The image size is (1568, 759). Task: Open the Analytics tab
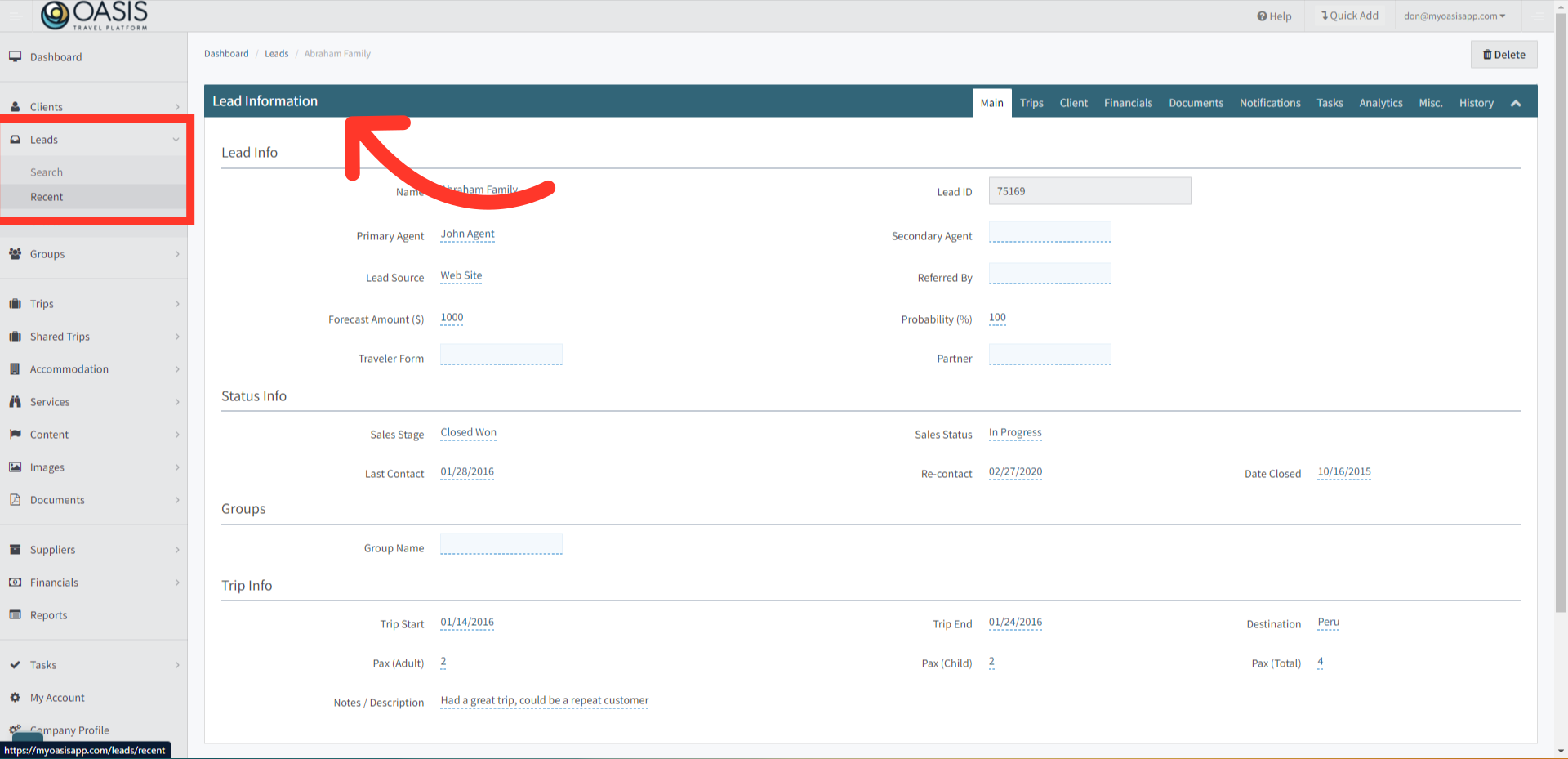(1380, 102)
